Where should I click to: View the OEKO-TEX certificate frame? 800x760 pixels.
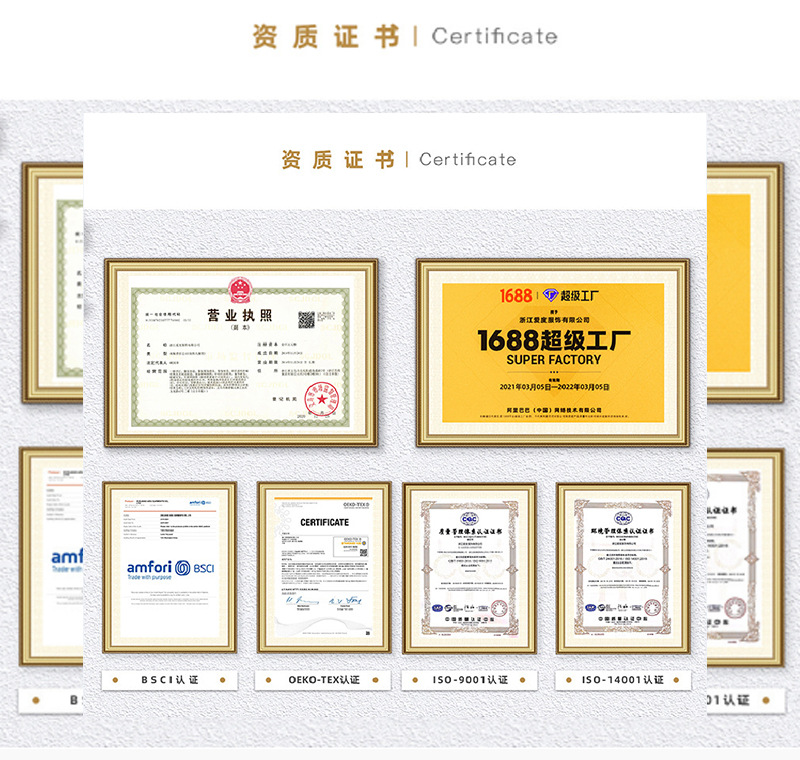[324, 567]
